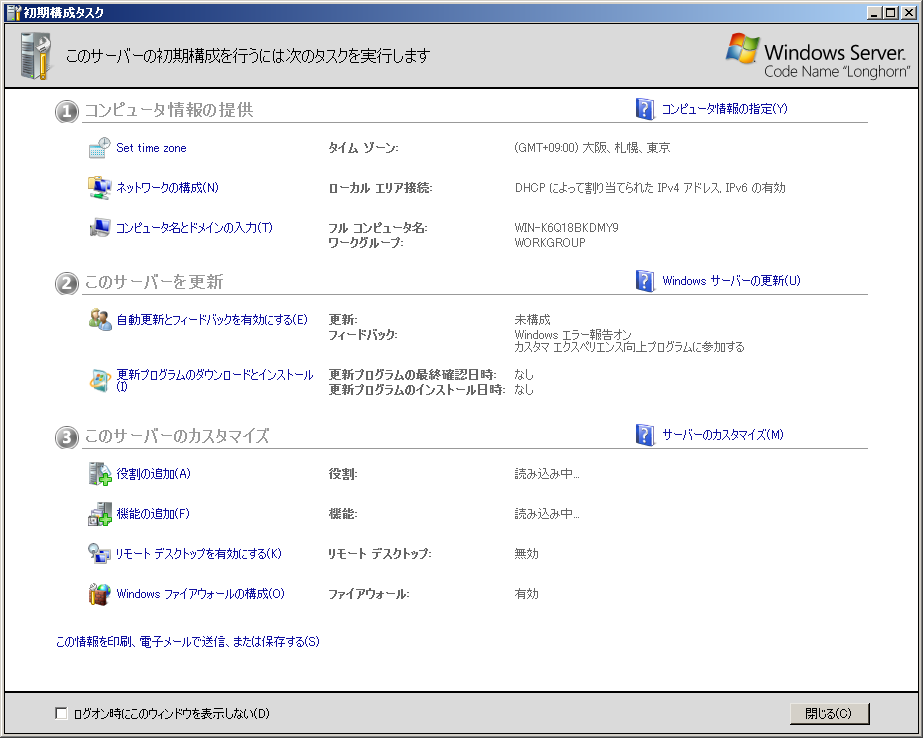Click the このサーバーを更新 section heading
The image size is (923, 738).
154,282
